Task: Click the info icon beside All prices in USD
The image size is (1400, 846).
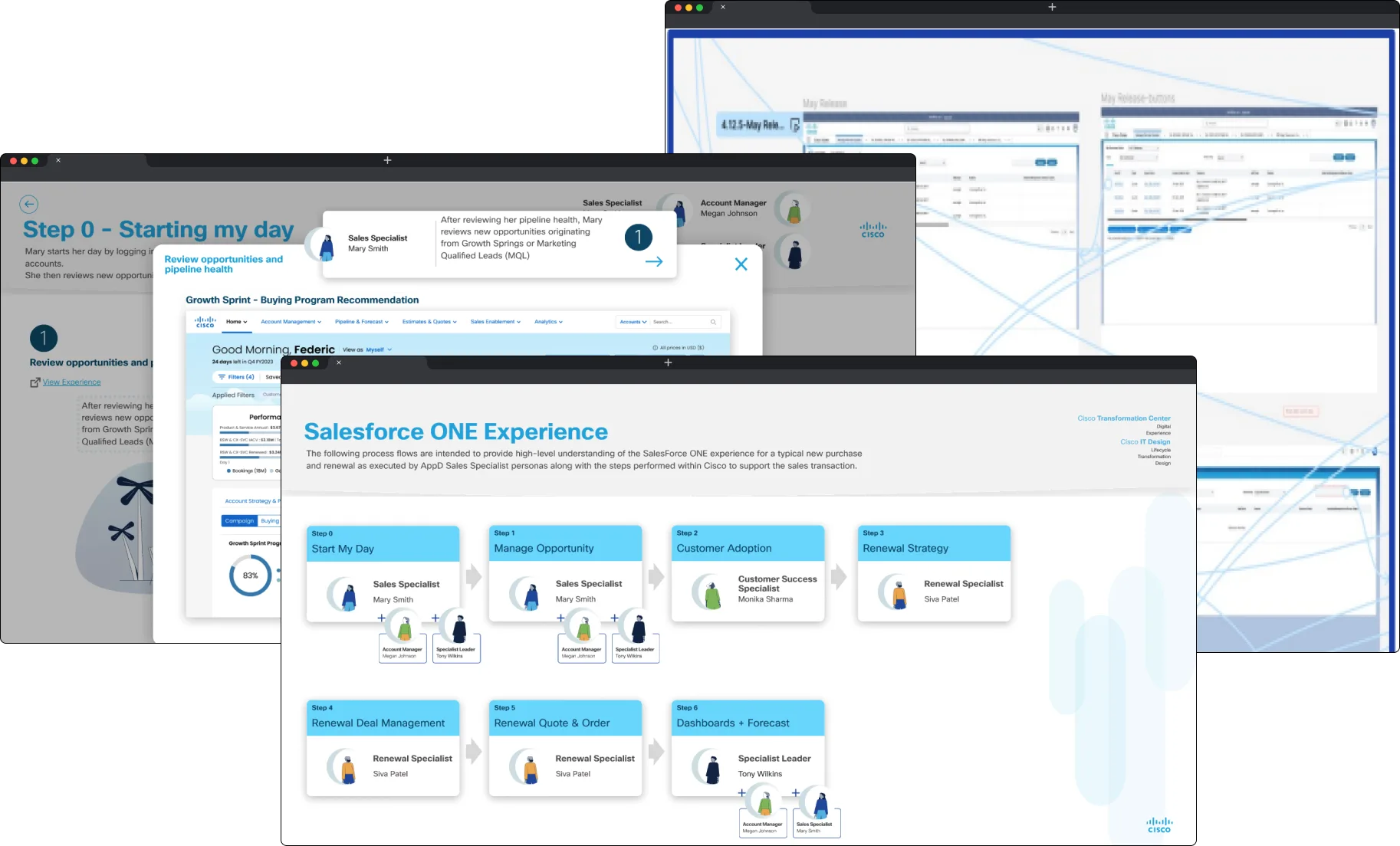Action: pyautogui.click(x=655, y=348)
